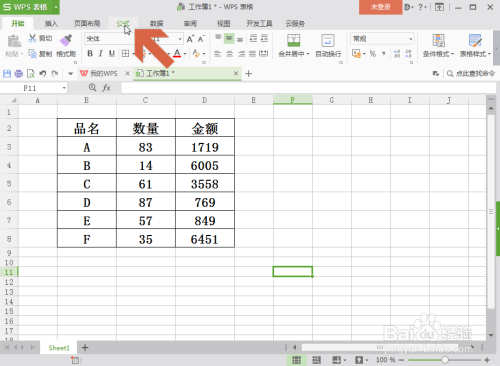Toggle top vertical alignment
Viewport: 500px width, 366px height.
click(x=218, y=38)
